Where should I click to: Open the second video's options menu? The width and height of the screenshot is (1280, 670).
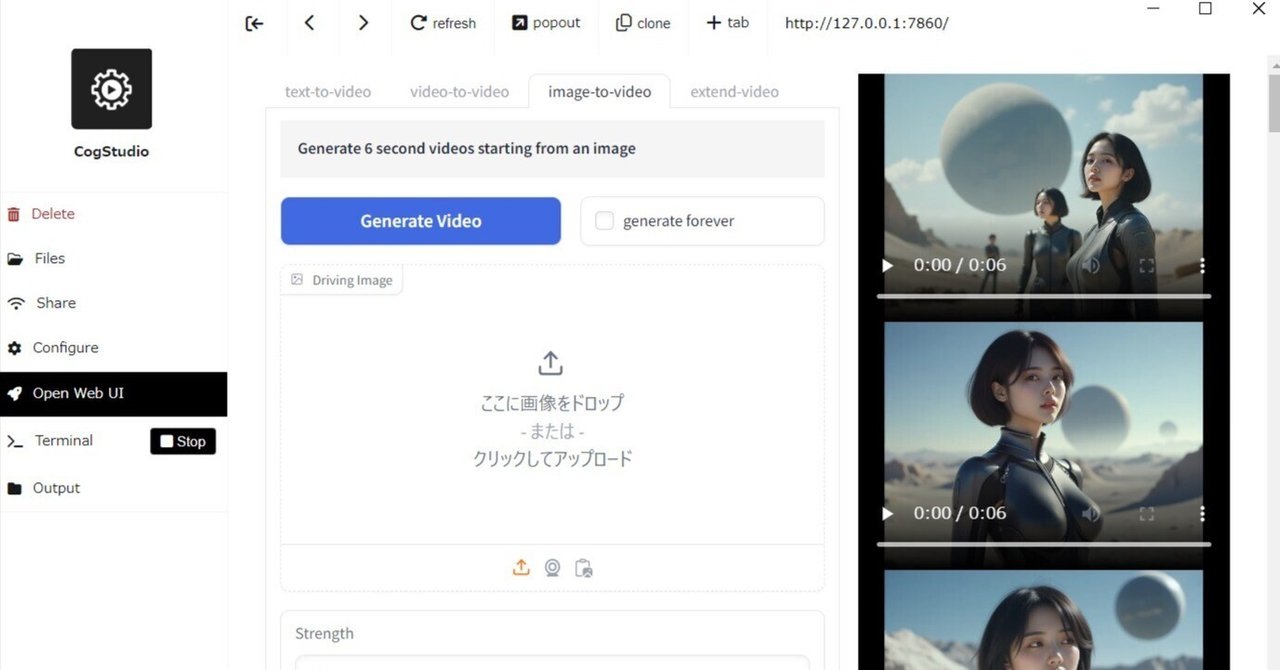click(x=1202, y=513)
